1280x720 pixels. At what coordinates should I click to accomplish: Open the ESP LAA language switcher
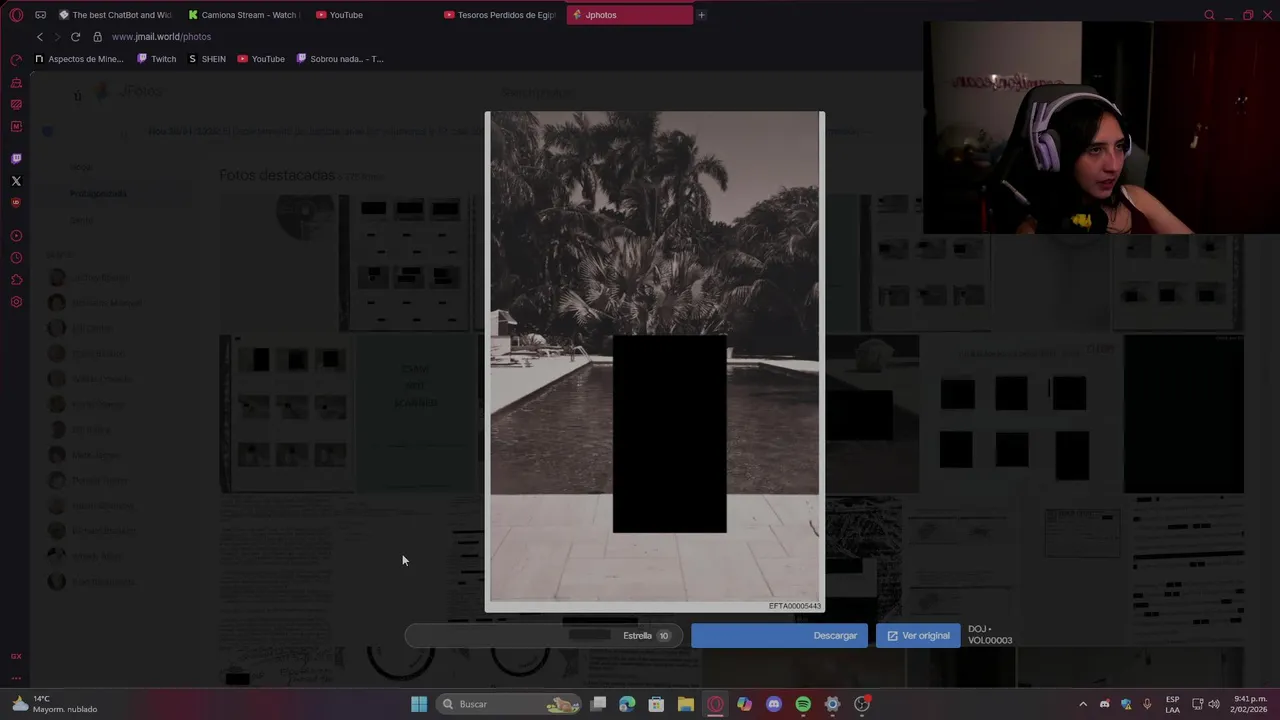pyautogui.click(x=1172, y=704)
